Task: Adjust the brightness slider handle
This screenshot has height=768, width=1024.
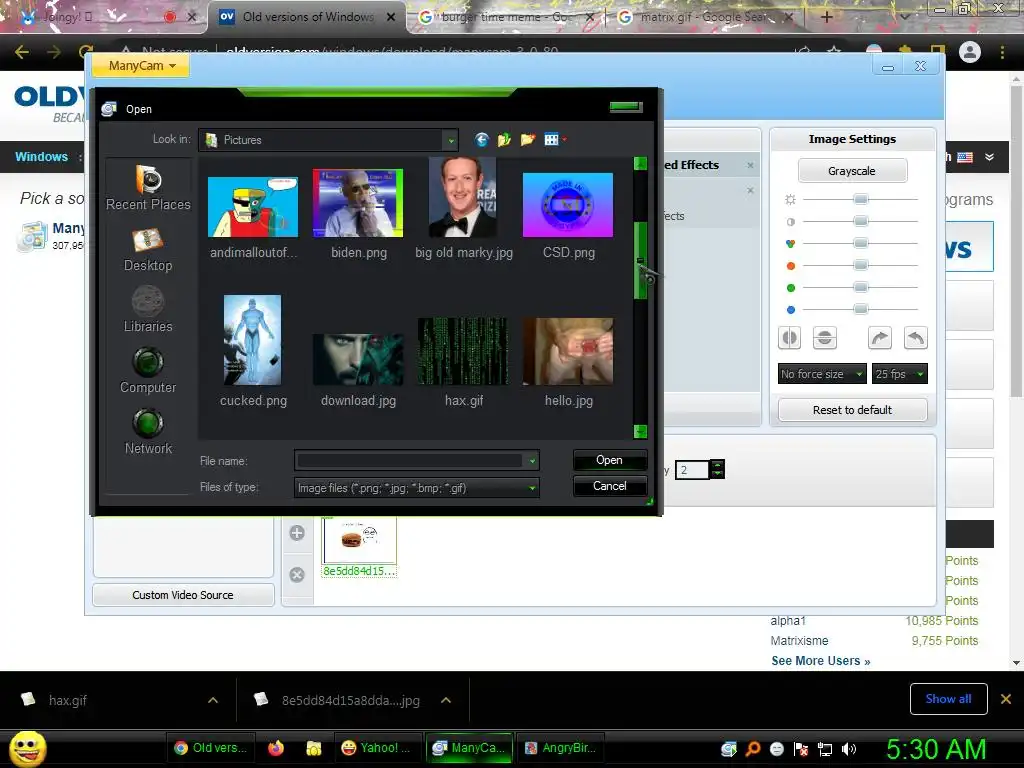Action: point(861,199)
